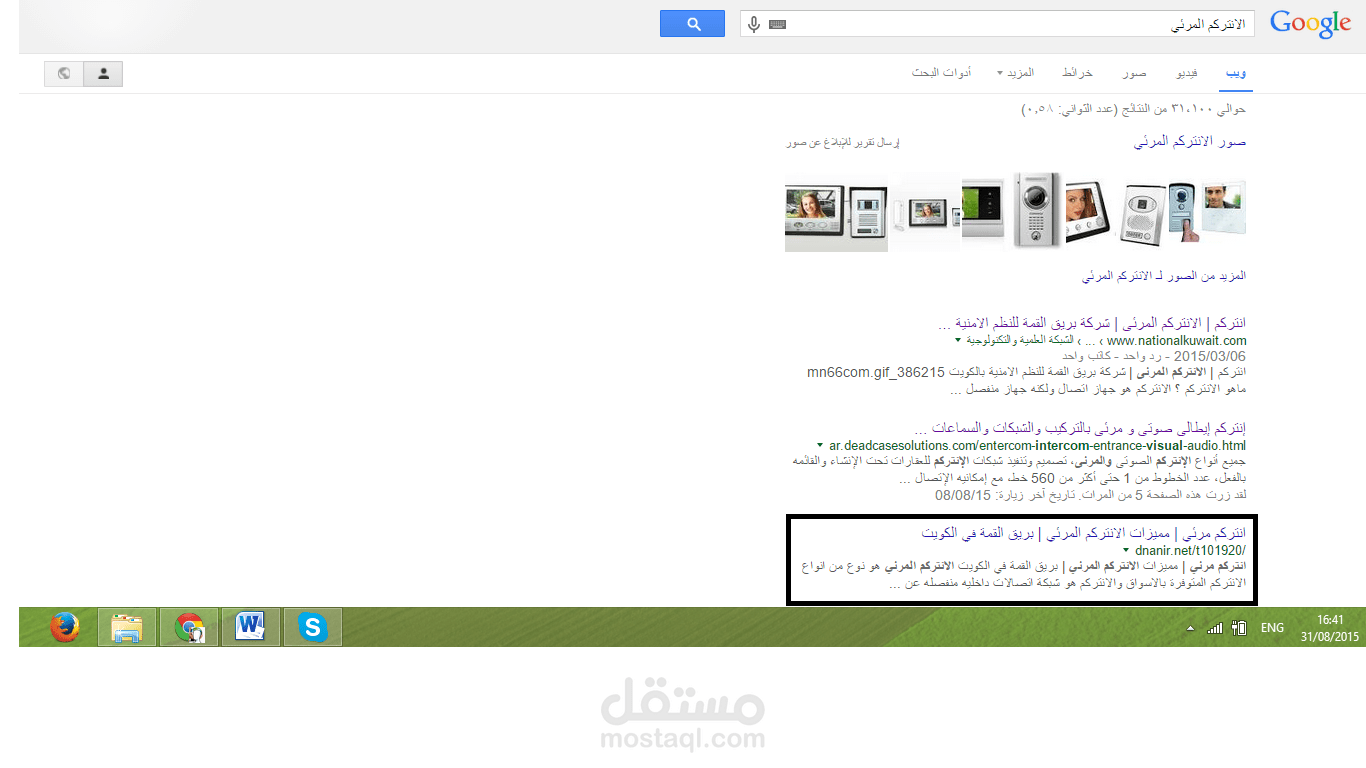
Task: Open the المزيد من الصور link
Action: (1164, 275)
